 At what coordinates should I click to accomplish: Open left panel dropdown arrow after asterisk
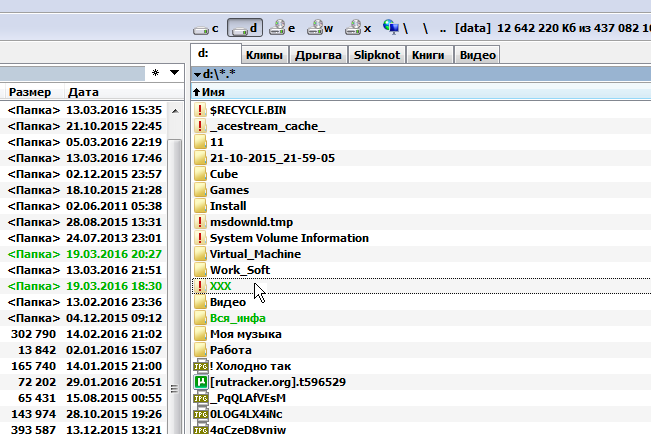click(175, 73)
